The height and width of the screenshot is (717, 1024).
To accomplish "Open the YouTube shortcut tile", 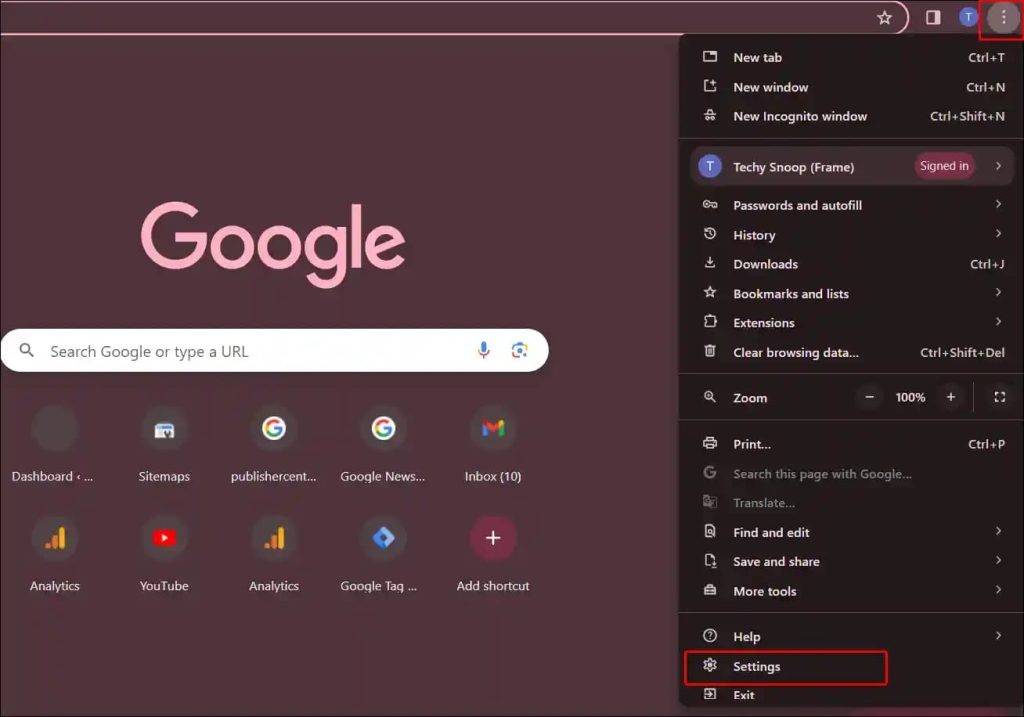I will (164, 539).
